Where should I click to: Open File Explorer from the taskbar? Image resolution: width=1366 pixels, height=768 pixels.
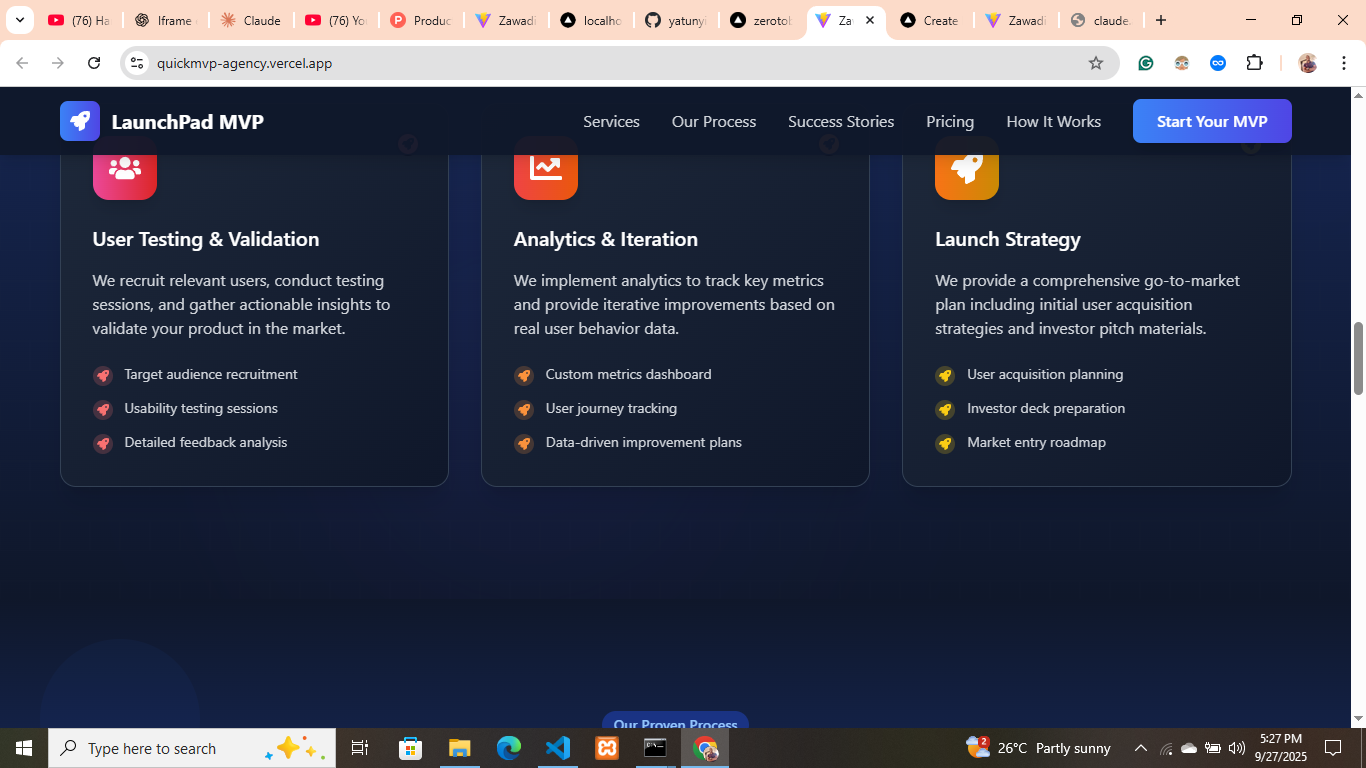459,748
